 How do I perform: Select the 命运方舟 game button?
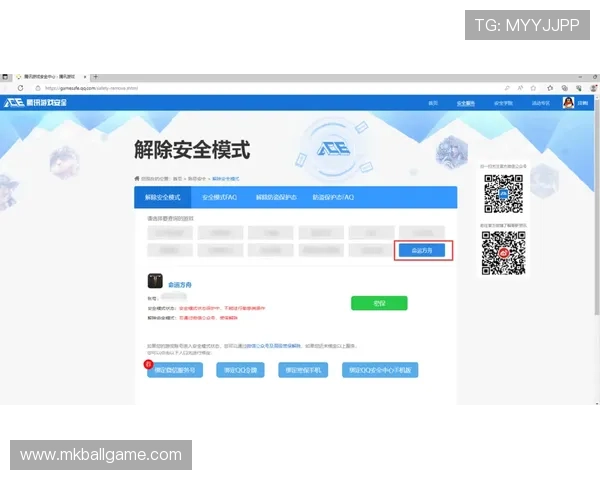click(x=422, y=250)
